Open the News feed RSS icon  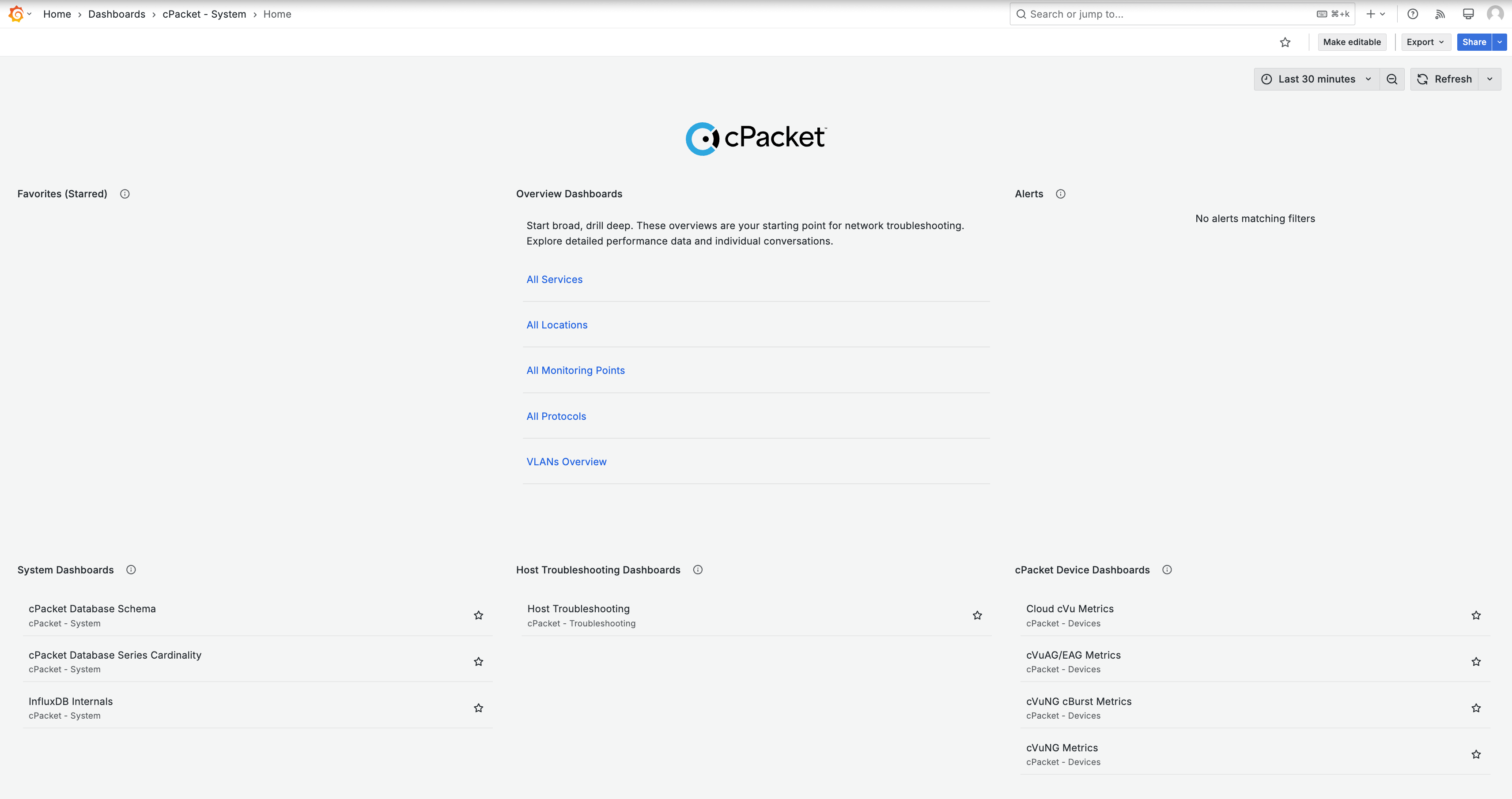pos(1440,14)
